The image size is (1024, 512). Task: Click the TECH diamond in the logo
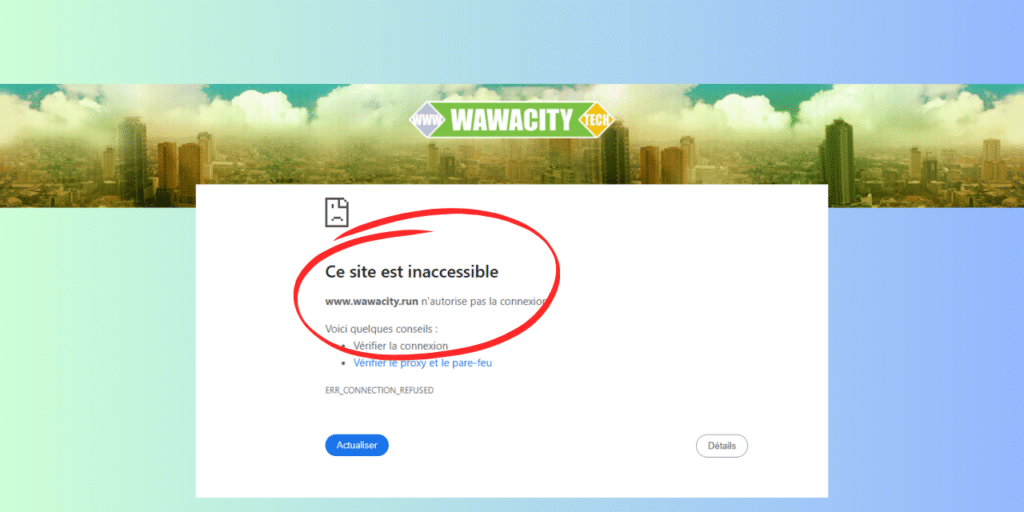[x=597, y=120]
